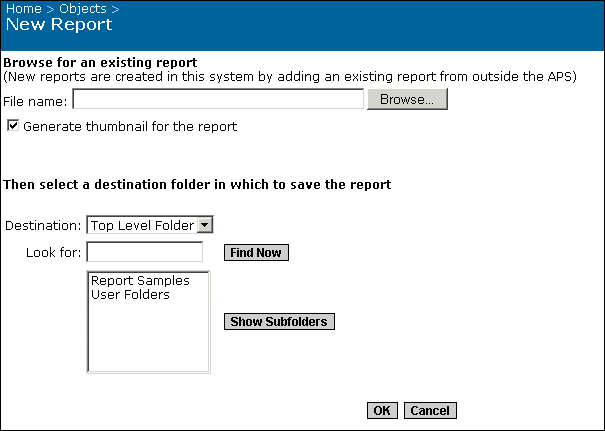Image resolution: width=605 pixels, height=431 pixels.
Task: Select Report Samples in the folder list
Action: [140, 281]
